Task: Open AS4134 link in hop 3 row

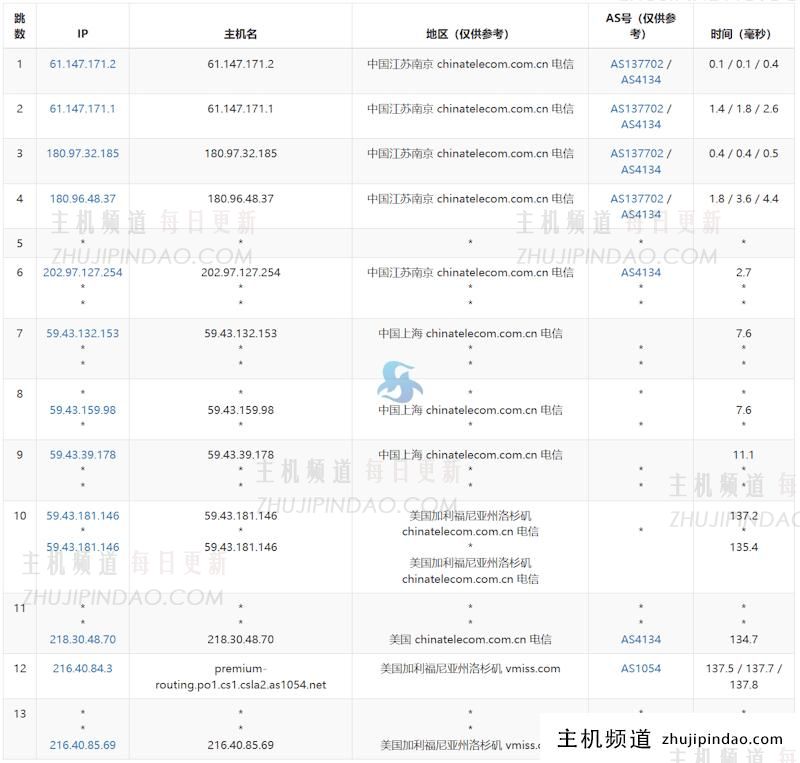Action: point(641,169)
